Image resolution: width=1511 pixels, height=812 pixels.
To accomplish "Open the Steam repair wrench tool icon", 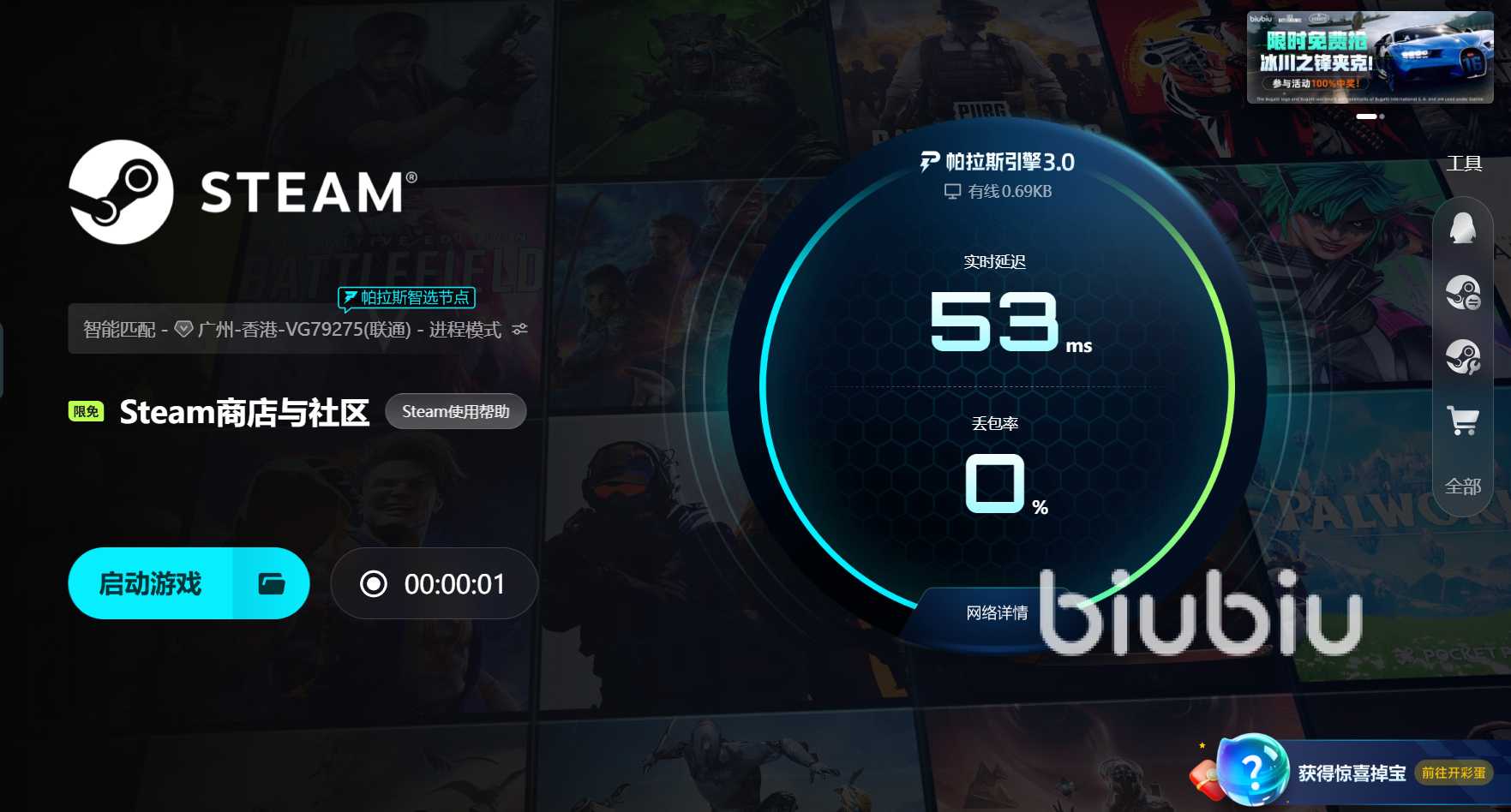I will 1463,357.
